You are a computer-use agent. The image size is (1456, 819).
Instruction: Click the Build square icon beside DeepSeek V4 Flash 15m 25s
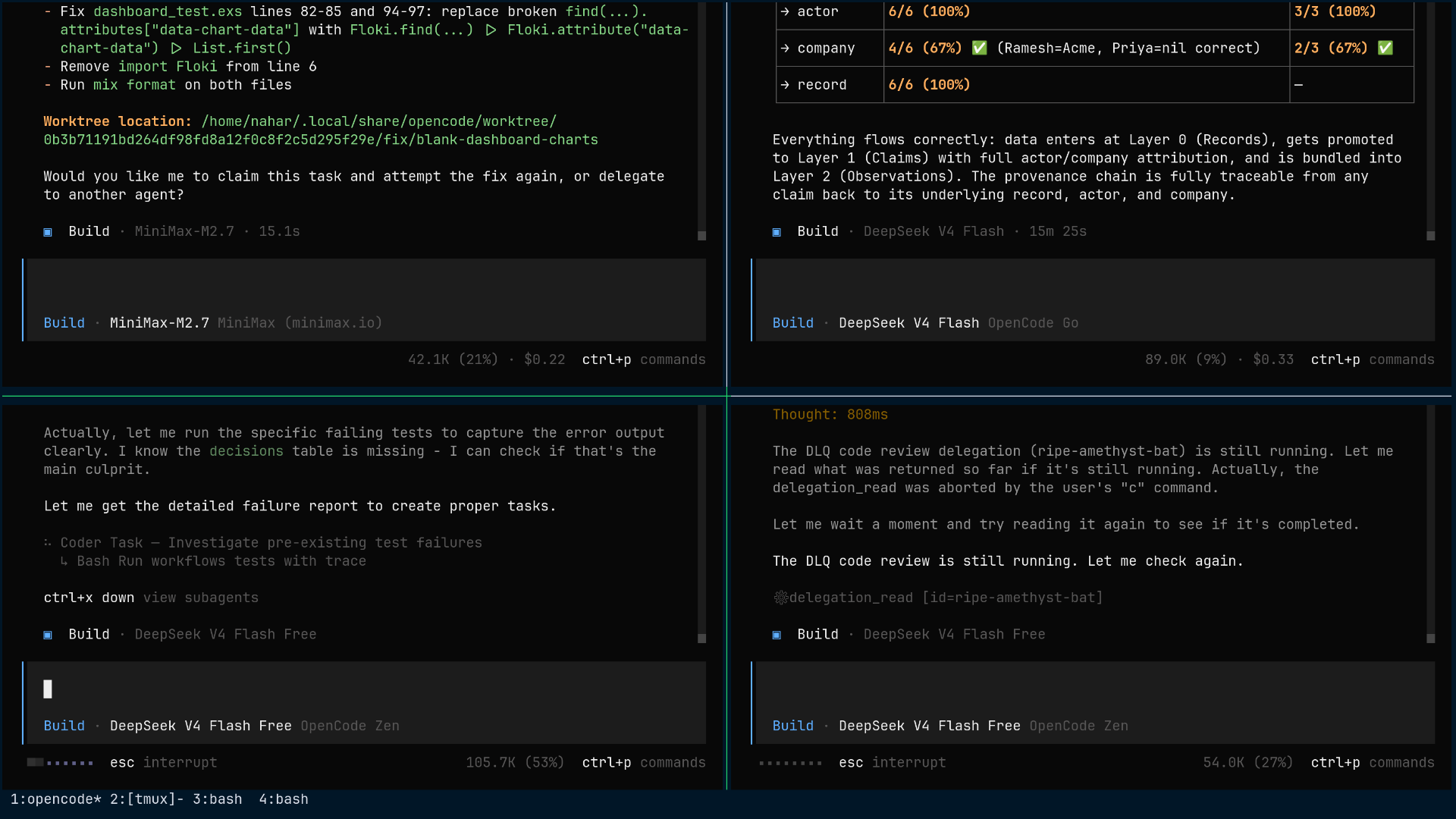pos(777,232)
